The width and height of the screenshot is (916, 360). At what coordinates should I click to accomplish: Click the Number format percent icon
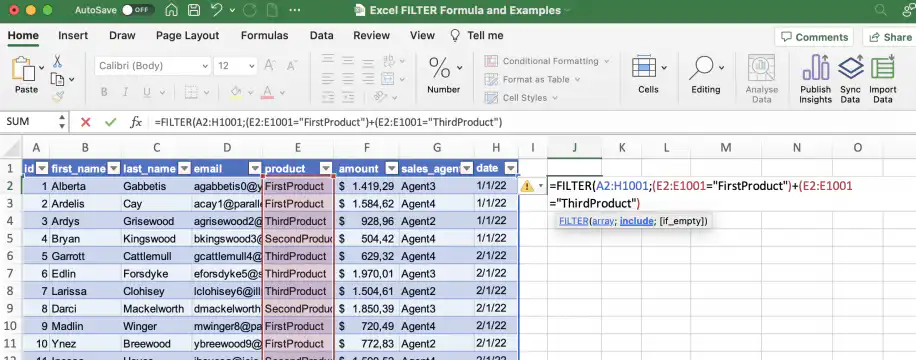[x=439, y=67]
